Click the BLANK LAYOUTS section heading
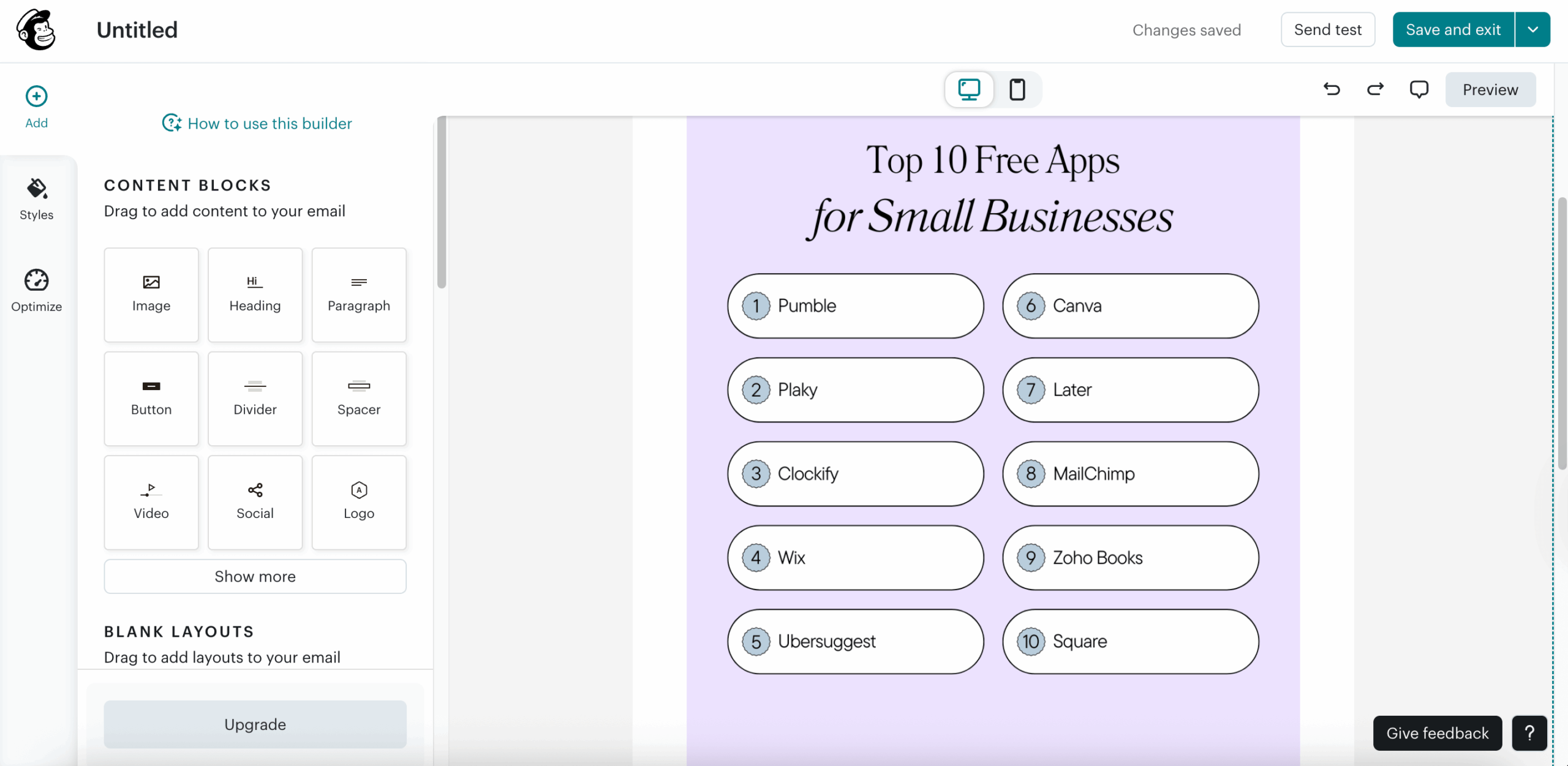Image resolution: width=1568 pixels, height=766 pixels. 179,631
